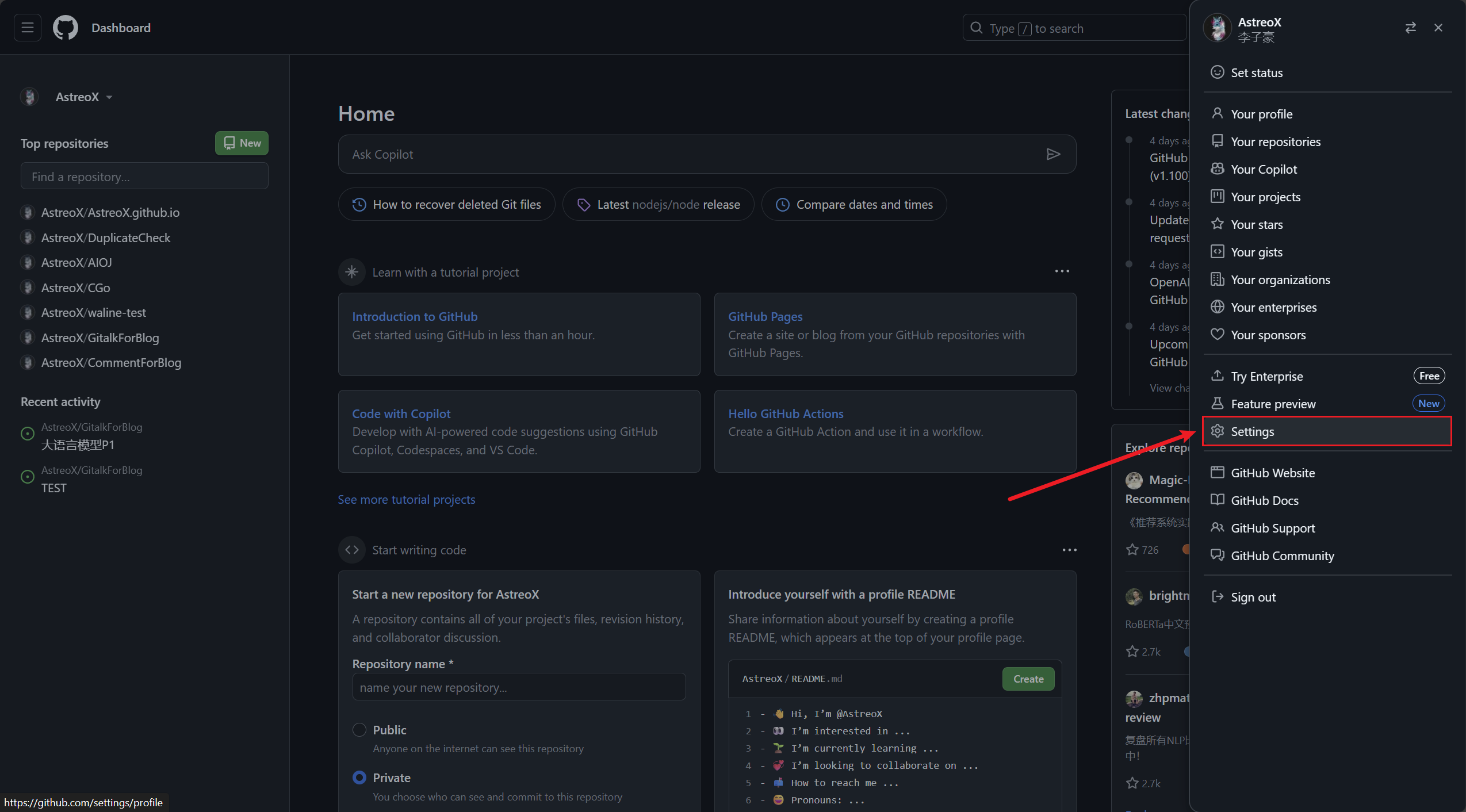This screenshot has height=812, width=1466.
Task: Open Feature preview menu item
Action: (x=1327, y=404)
